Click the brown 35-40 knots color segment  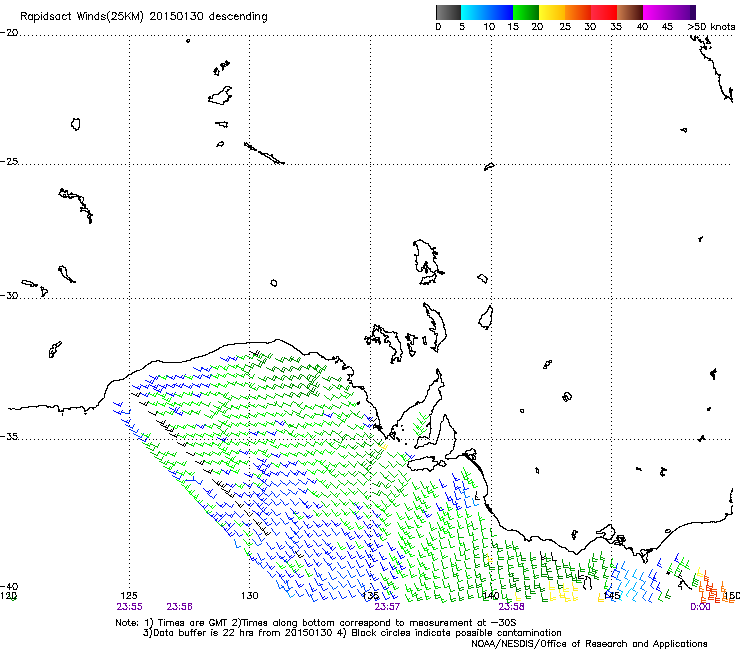click(630, 12)
